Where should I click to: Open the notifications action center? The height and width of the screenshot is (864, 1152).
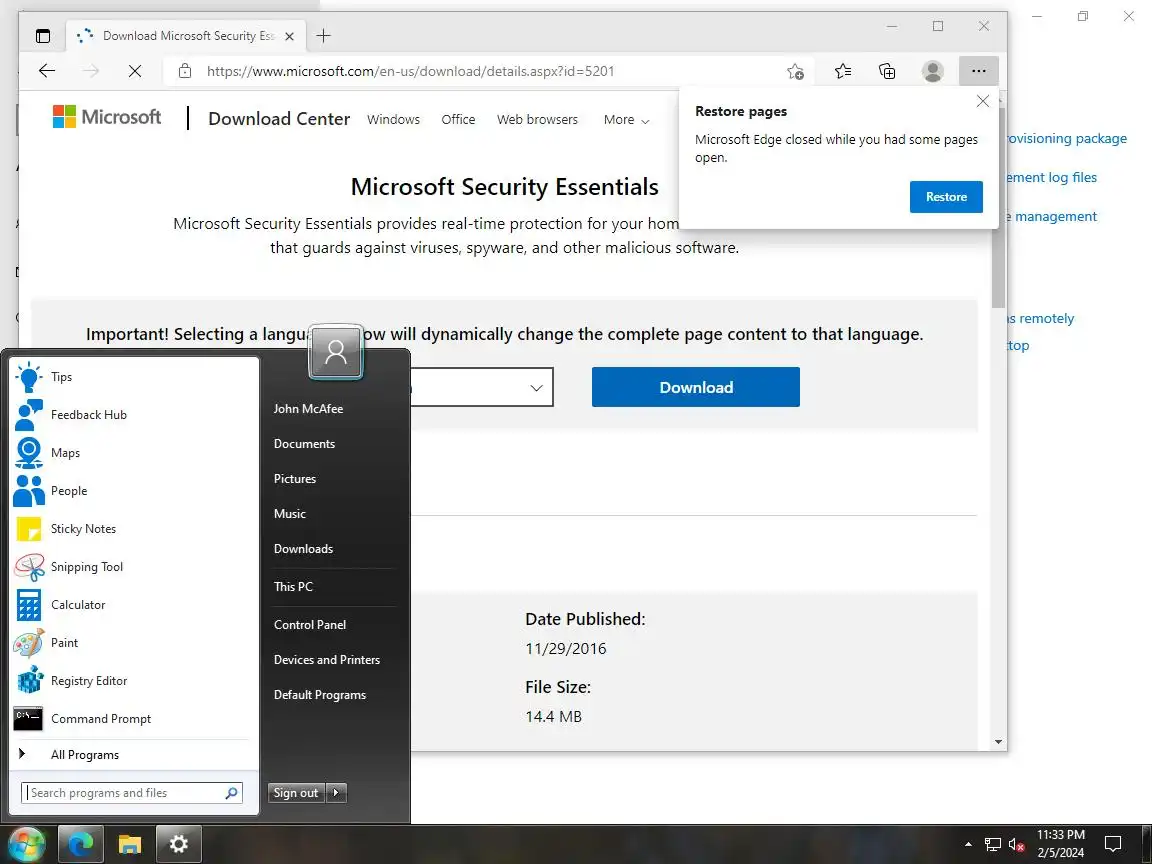point(1114,844)
